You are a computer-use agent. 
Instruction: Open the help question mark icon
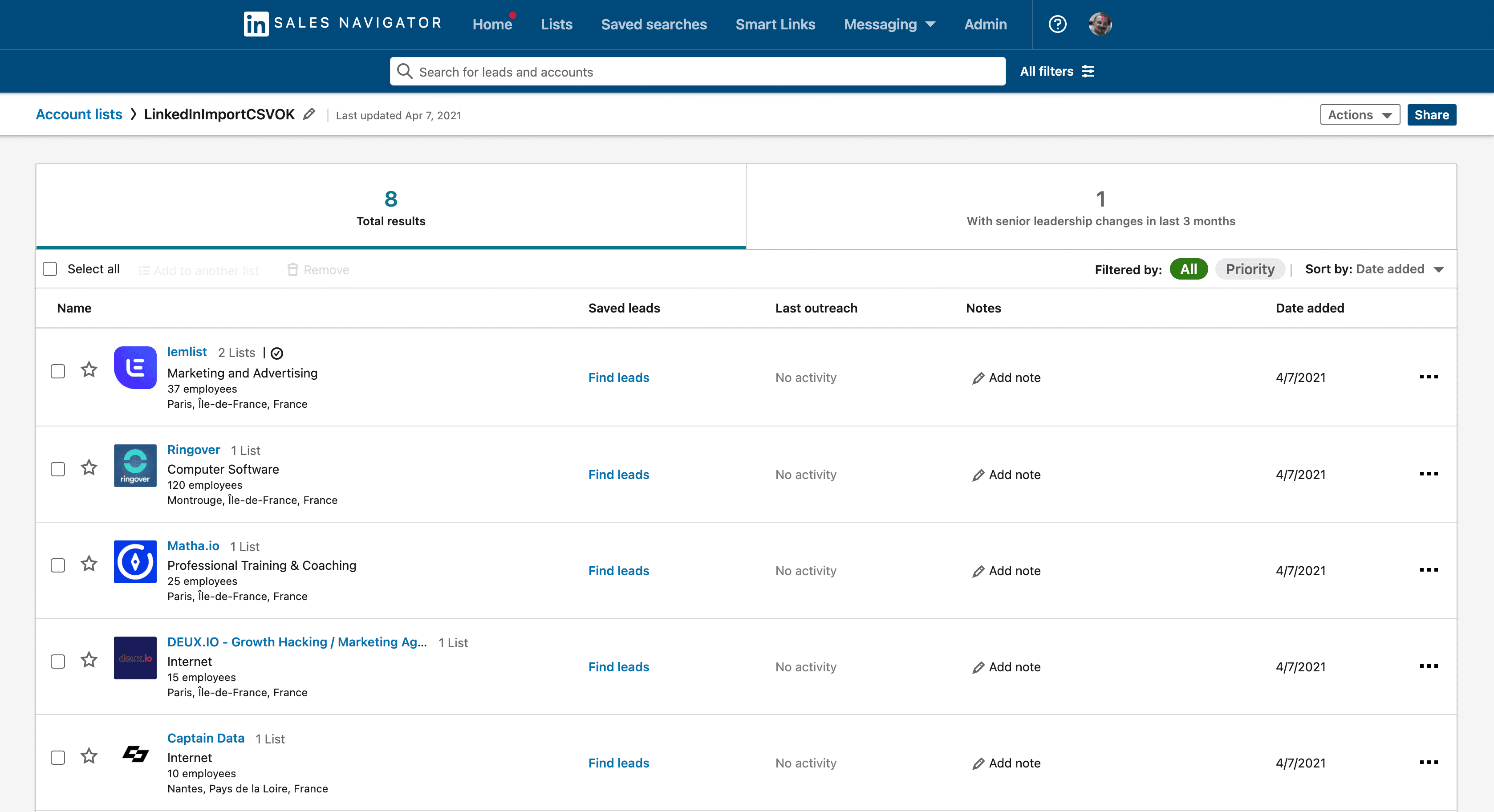pyautogui.click(x=1057, y=24)
